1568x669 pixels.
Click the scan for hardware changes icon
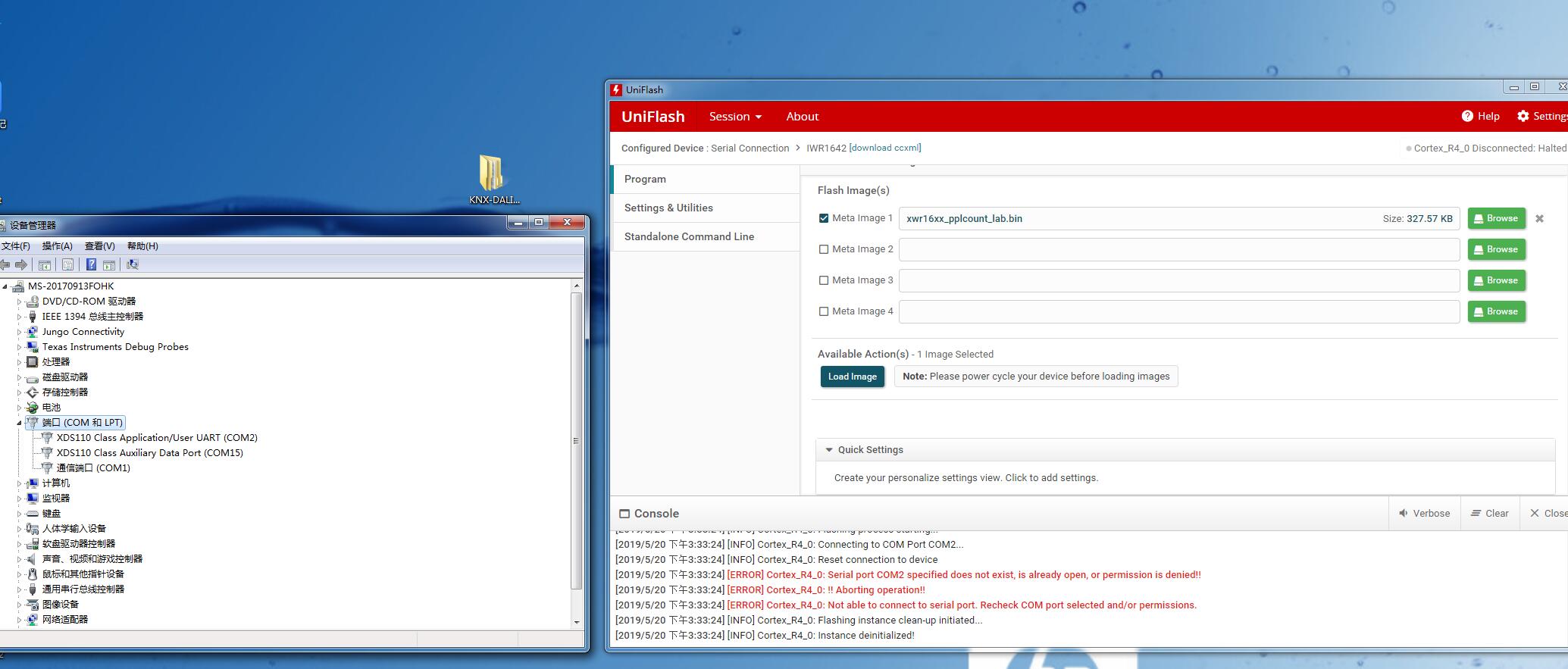pos(133,264)
